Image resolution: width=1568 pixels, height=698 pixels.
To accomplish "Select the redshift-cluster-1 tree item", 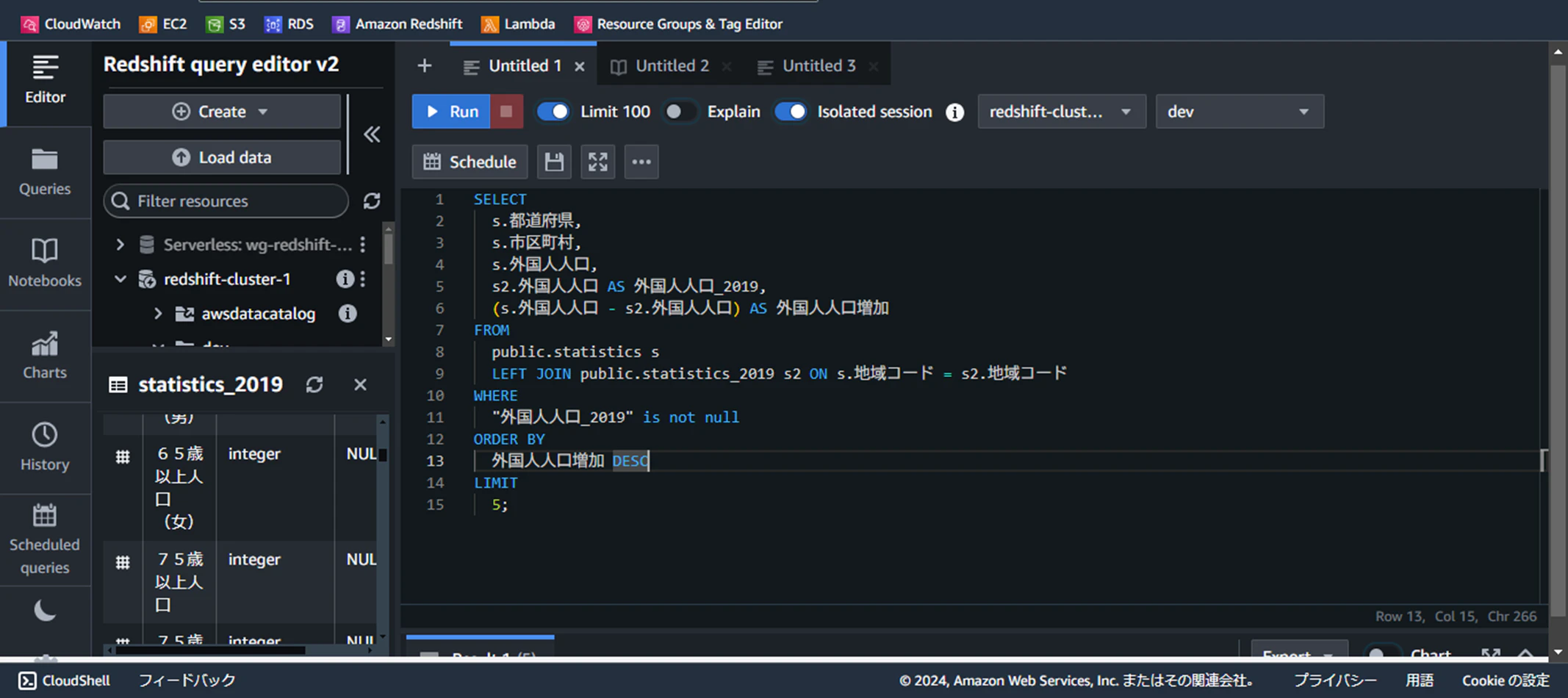I will pos(227,279).
